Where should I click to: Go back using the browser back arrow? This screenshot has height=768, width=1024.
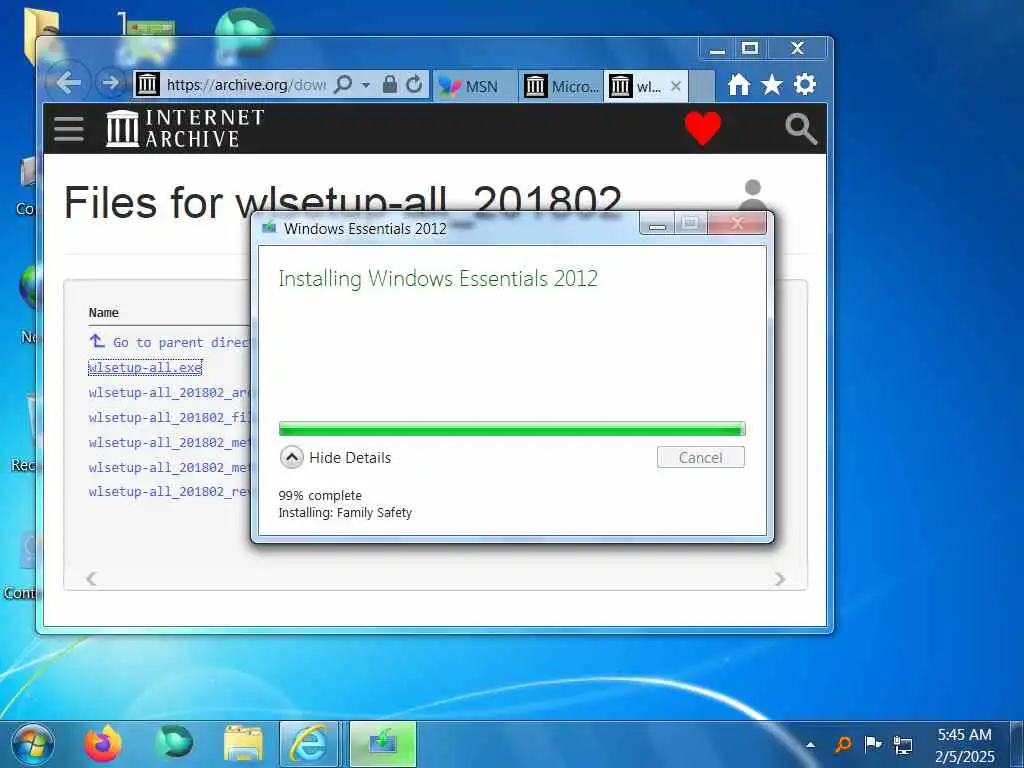click(67, 83)
